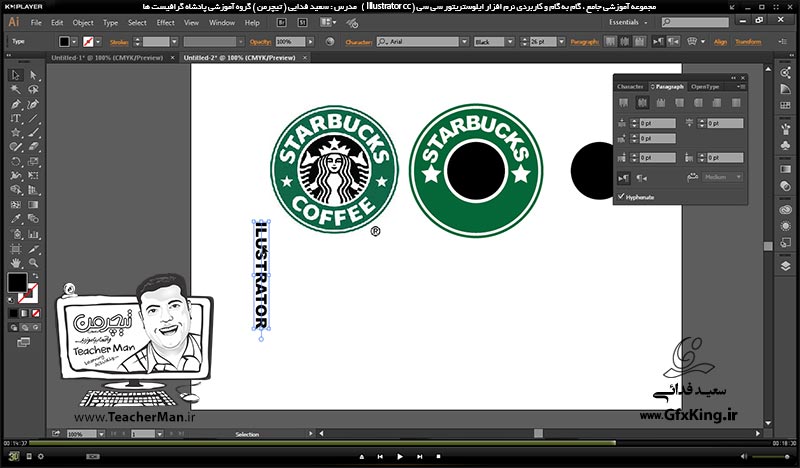Switch to the Untitled-1 document tab
Viewport: 800px width, 468px height.
(x=107, y=58)
